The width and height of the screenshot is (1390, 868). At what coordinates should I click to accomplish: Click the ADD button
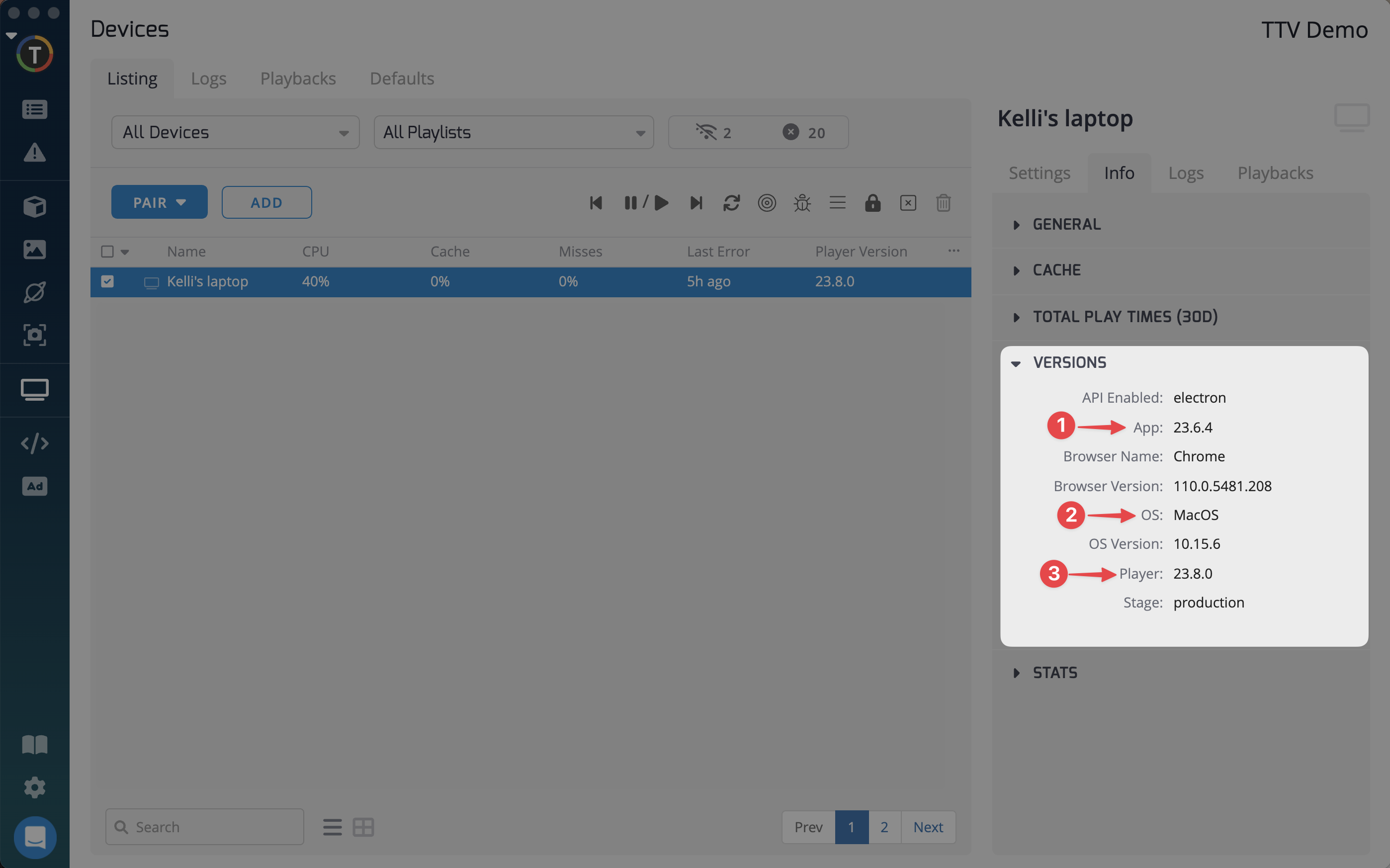[266, 203]
